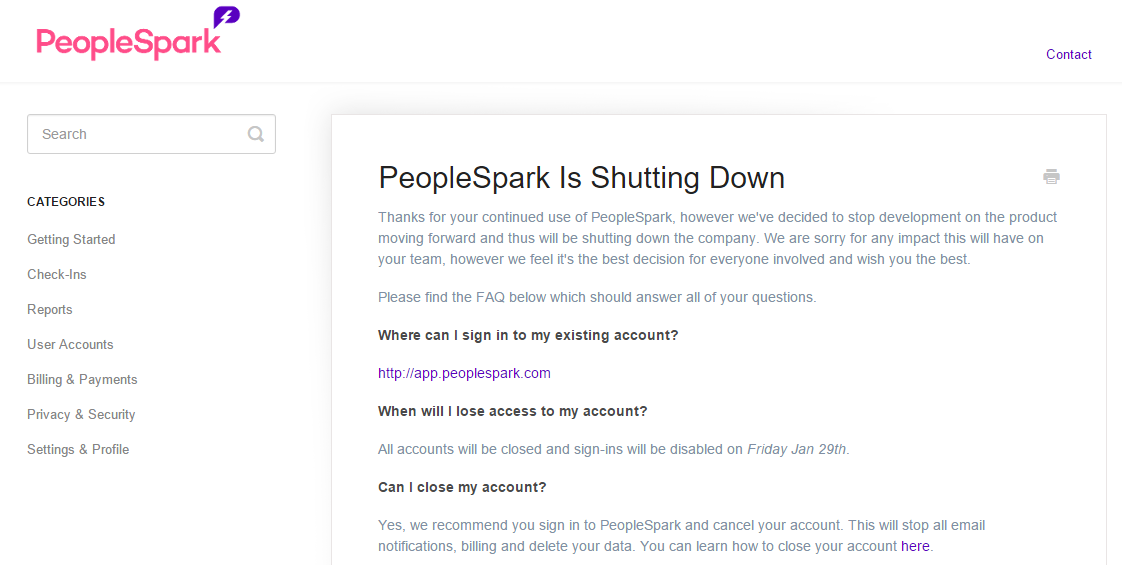Image resolution: width=1122 pixels, height=565 pixels.
Task: Click the "PeopleSpark Is Shutting Down" article title
Action: [x=581, y=178]
